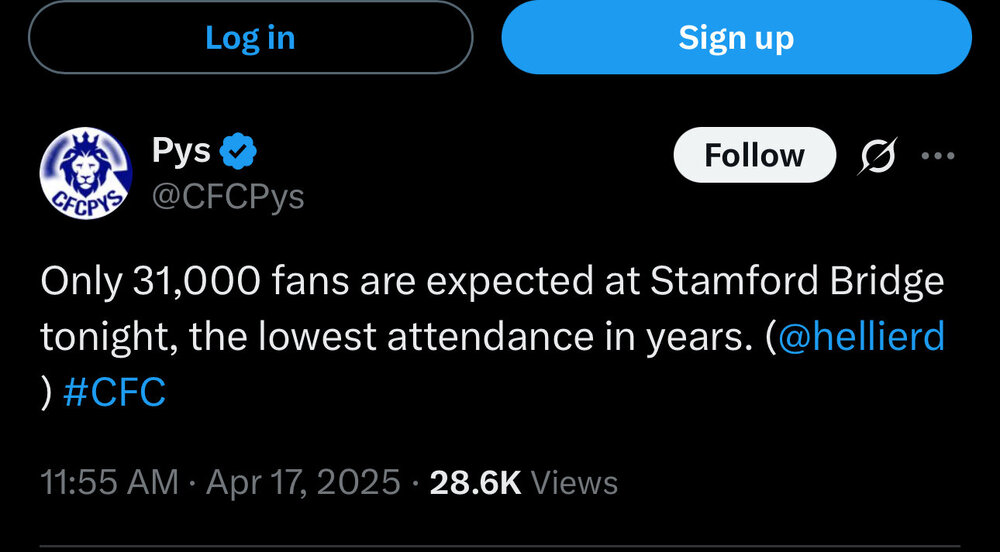Click the 11:55 AM timestamp
The width and height of the screenshot is (1000, 552).
click(109, 483)
